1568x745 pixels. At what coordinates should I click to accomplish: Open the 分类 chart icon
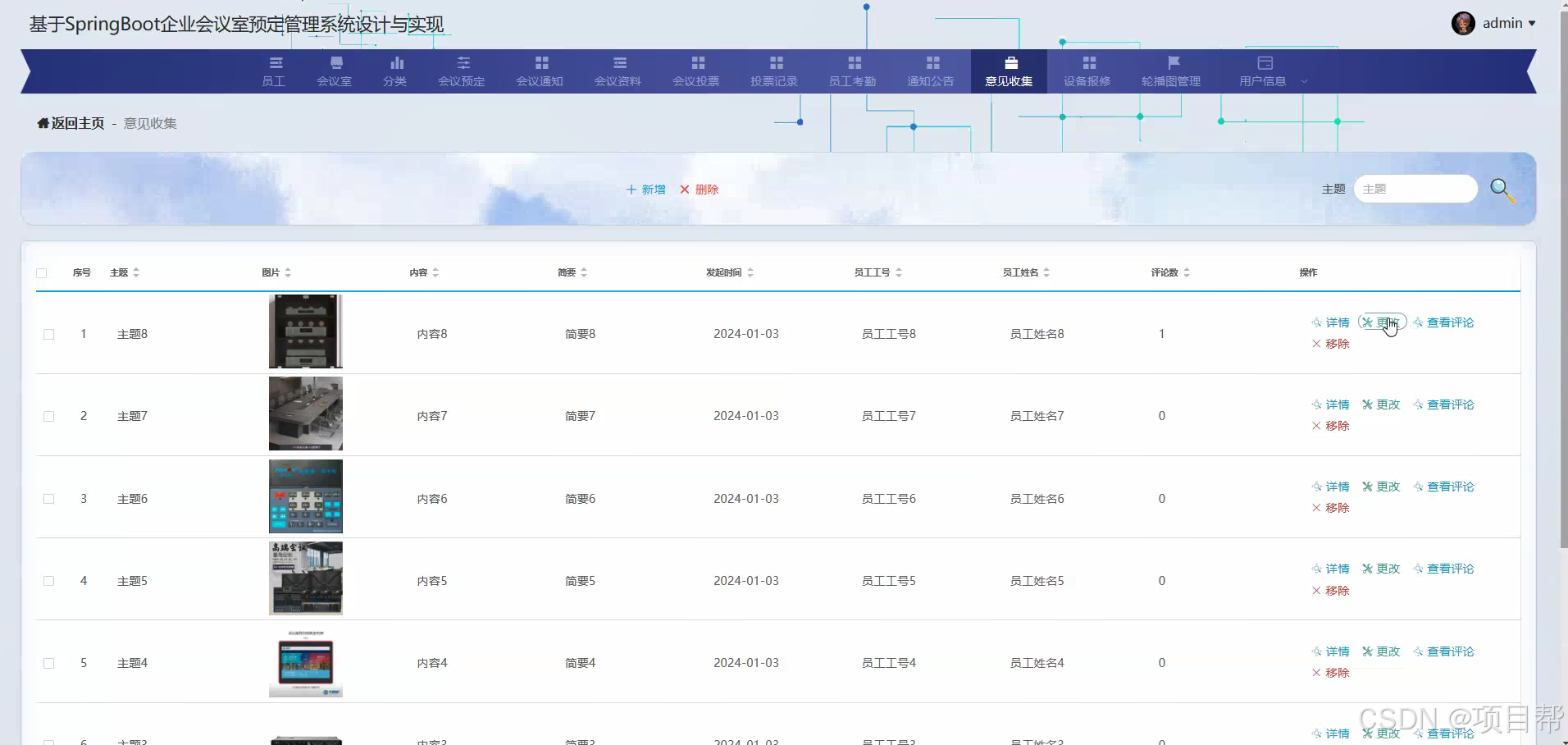coord(397,63)
